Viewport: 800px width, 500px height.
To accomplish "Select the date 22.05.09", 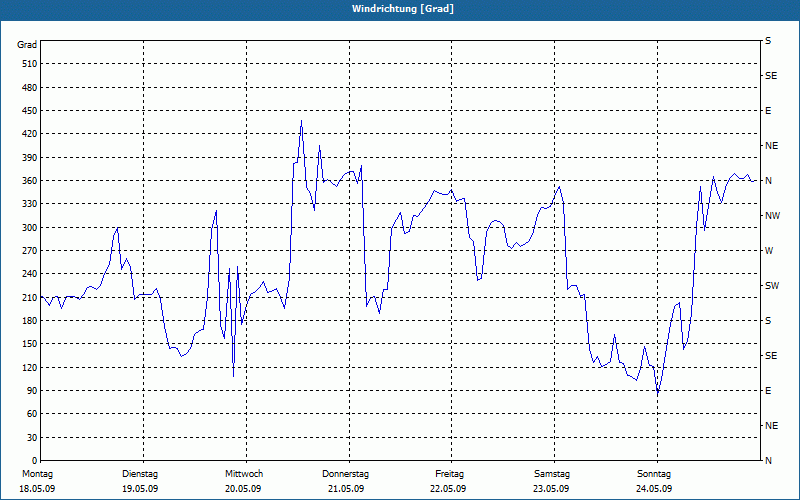I will [448, 489].
